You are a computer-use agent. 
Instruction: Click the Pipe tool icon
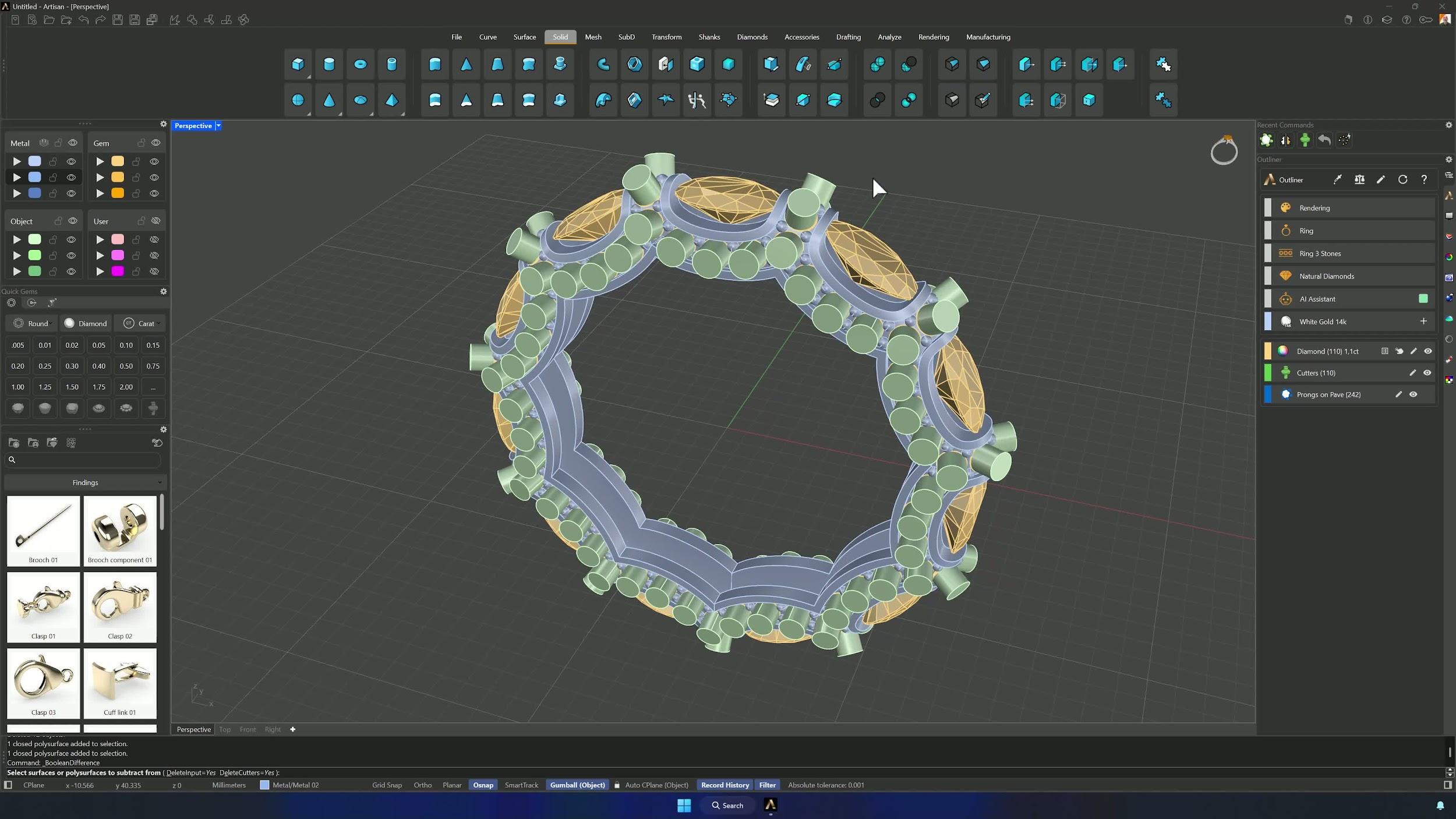click(x=603, y=64)
